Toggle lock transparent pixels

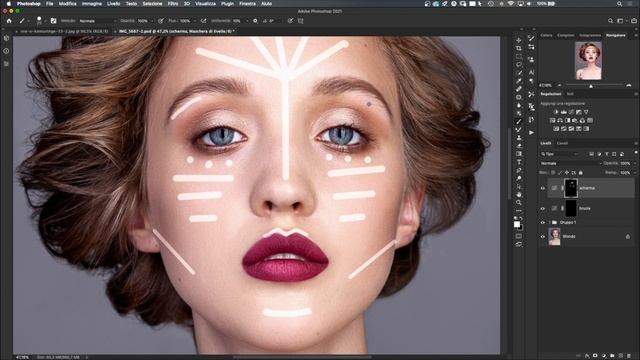click(x=553, y=173)
